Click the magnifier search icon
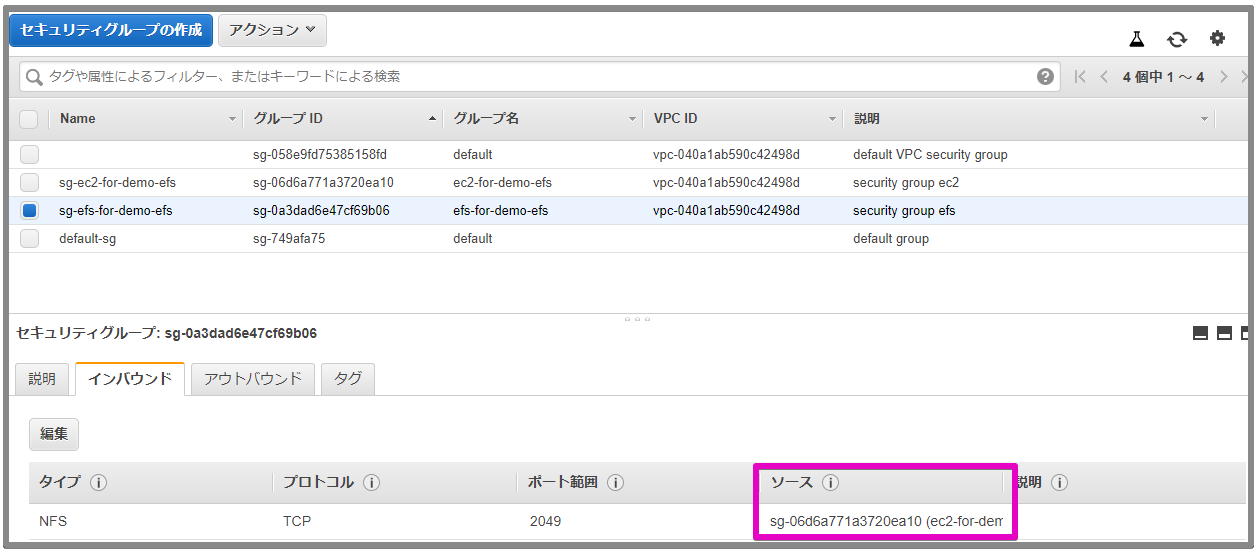The height and width of the screenshot is (552, 1259). click(x=34, y=77)
